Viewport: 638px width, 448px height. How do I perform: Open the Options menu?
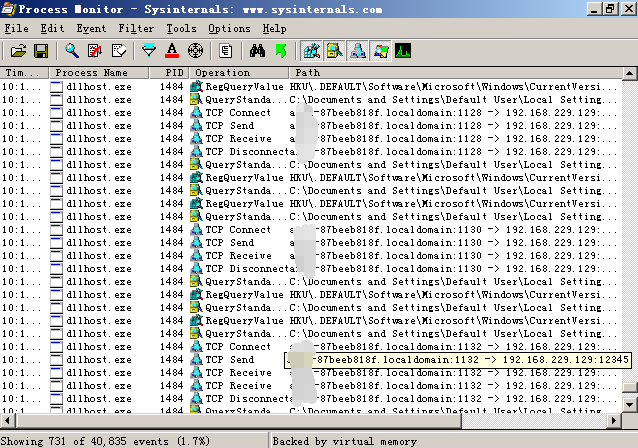(x=229, y=29)
